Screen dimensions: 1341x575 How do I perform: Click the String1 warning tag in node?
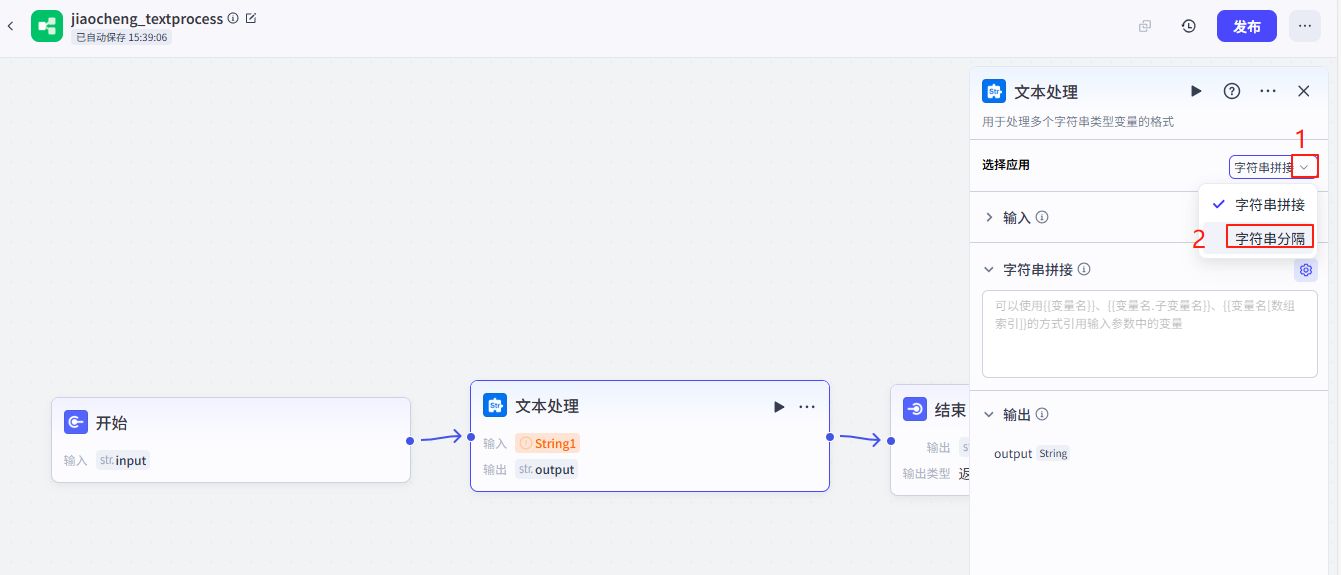tap(547, 443)
